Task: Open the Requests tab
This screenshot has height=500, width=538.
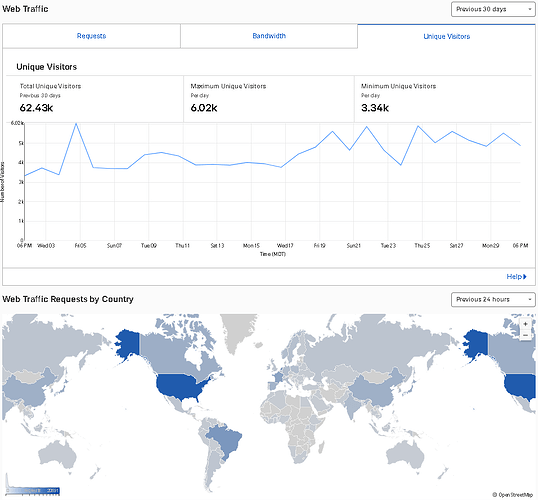Action: click(x=91, y=36)
